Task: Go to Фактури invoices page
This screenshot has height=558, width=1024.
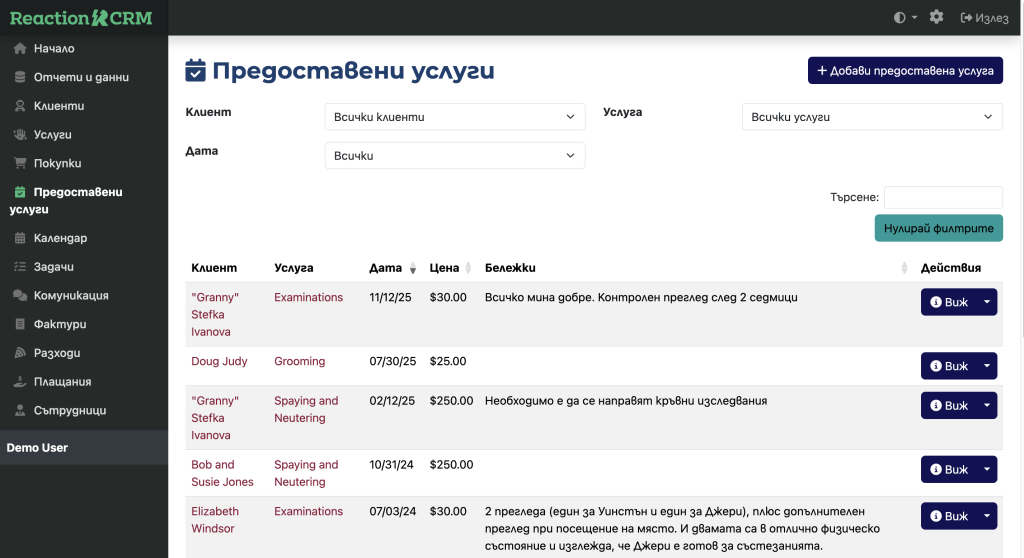Action: tap(60, 324)
